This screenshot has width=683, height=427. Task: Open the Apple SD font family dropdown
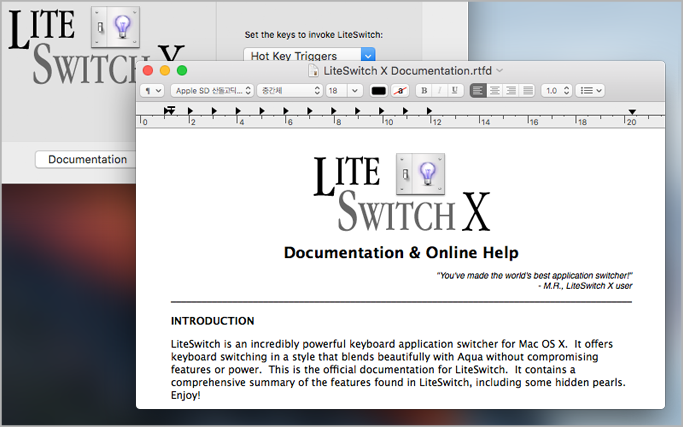click(212, 91)
